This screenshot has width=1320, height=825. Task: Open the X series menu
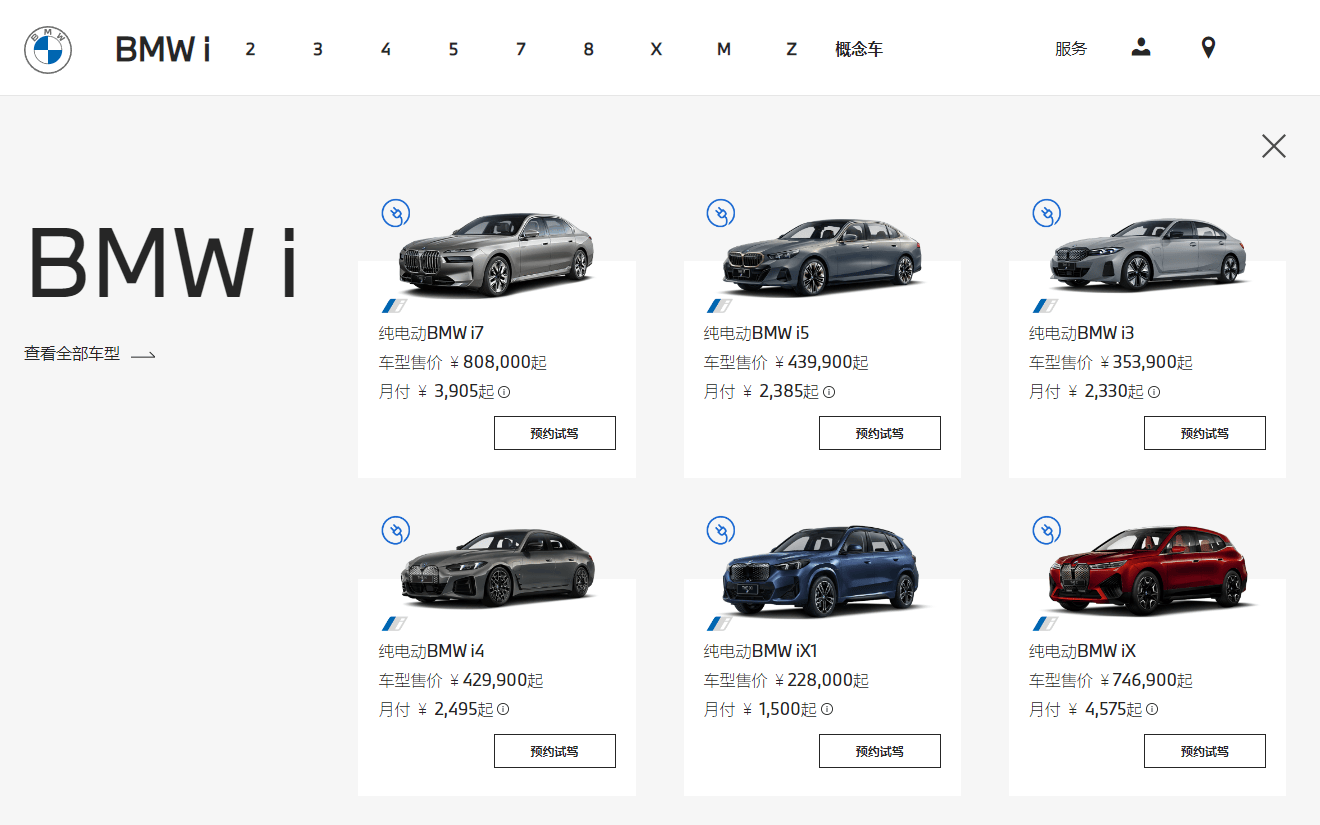coord(656,49)
